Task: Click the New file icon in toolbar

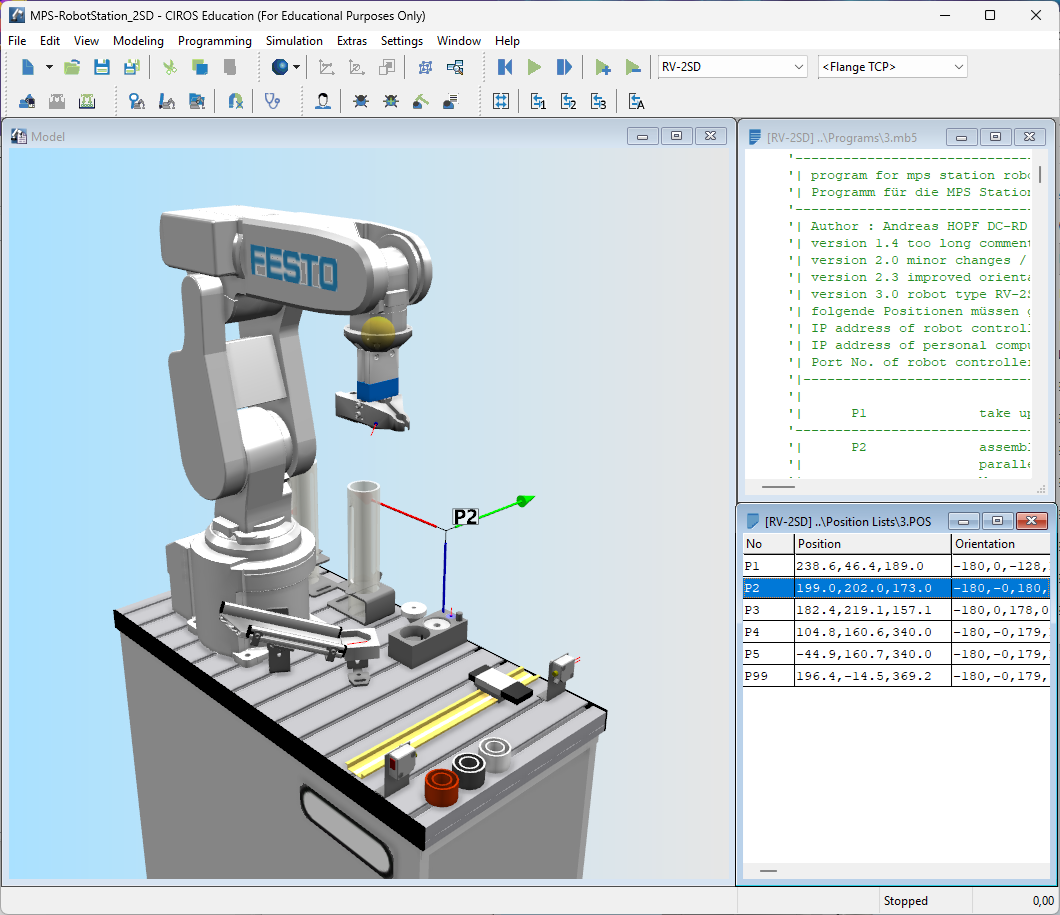Action: [x=28, y=67]
